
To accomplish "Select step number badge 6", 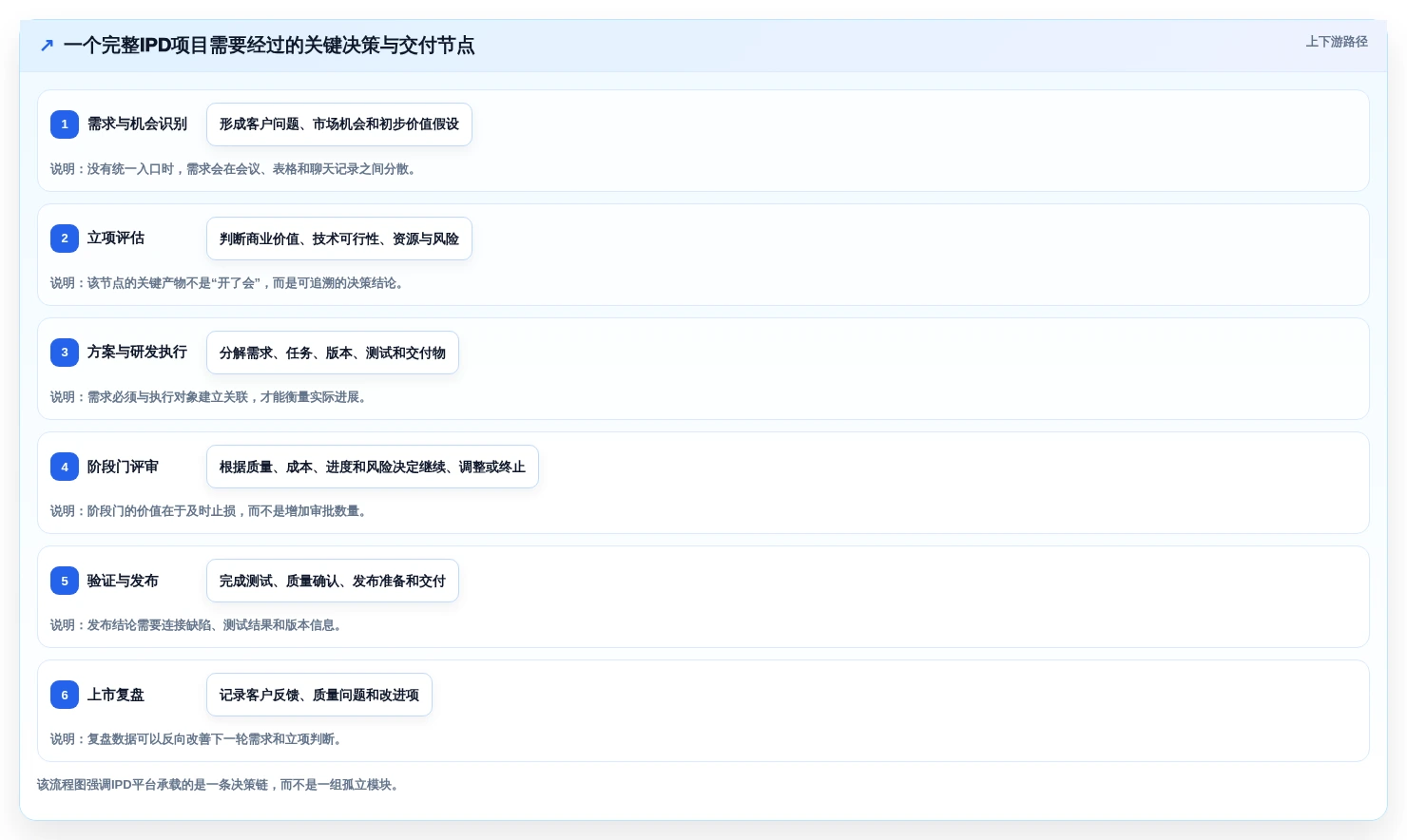I will [x=65, y=695].
